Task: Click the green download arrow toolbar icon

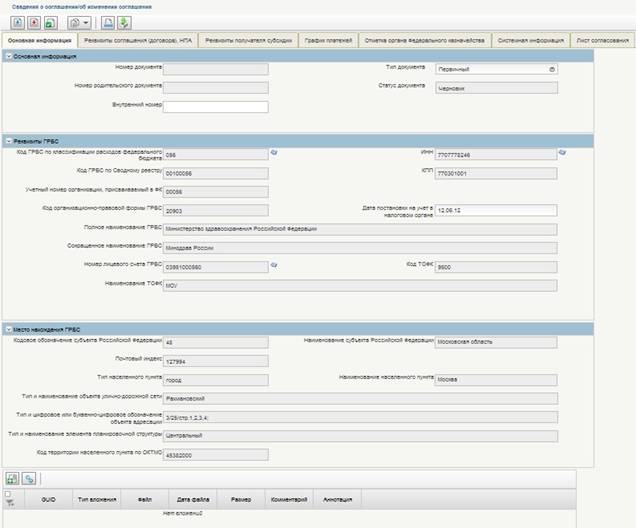Action: coord(123,22)
